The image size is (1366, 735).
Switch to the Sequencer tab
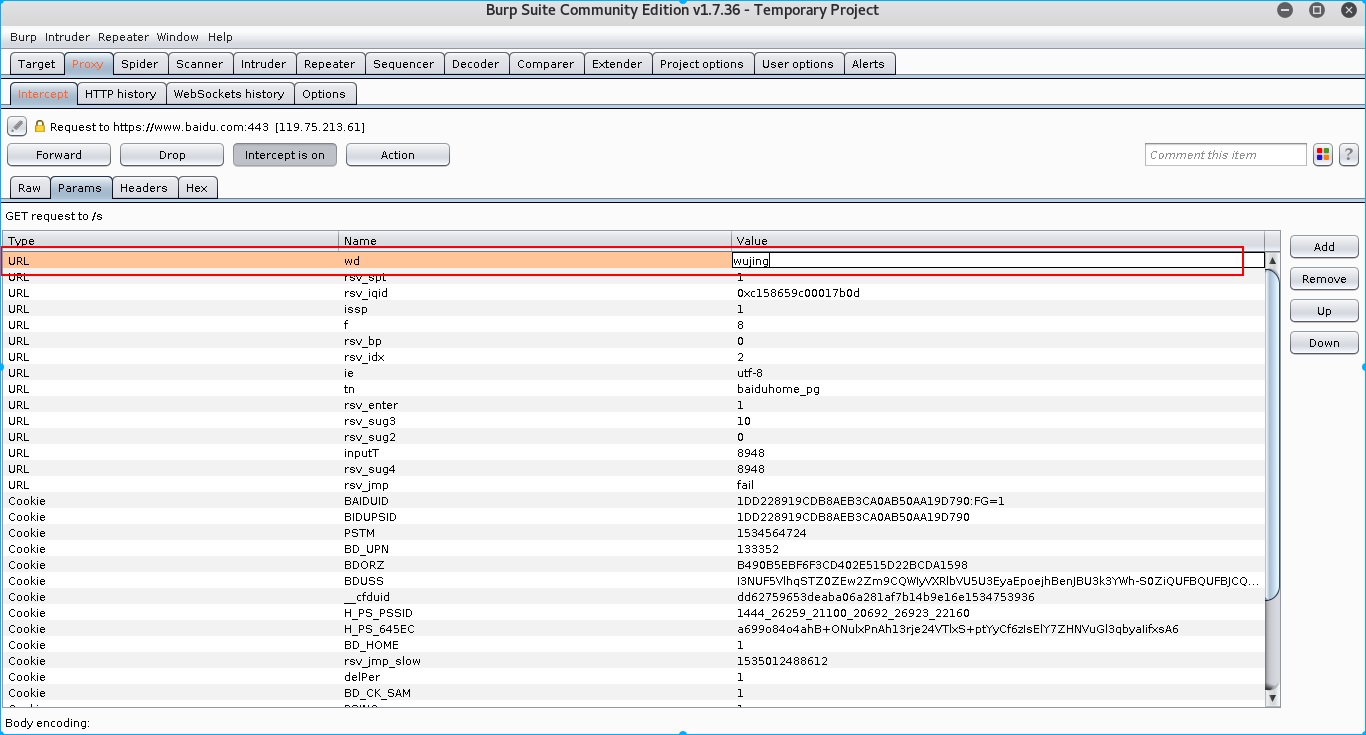pos(404,64)
